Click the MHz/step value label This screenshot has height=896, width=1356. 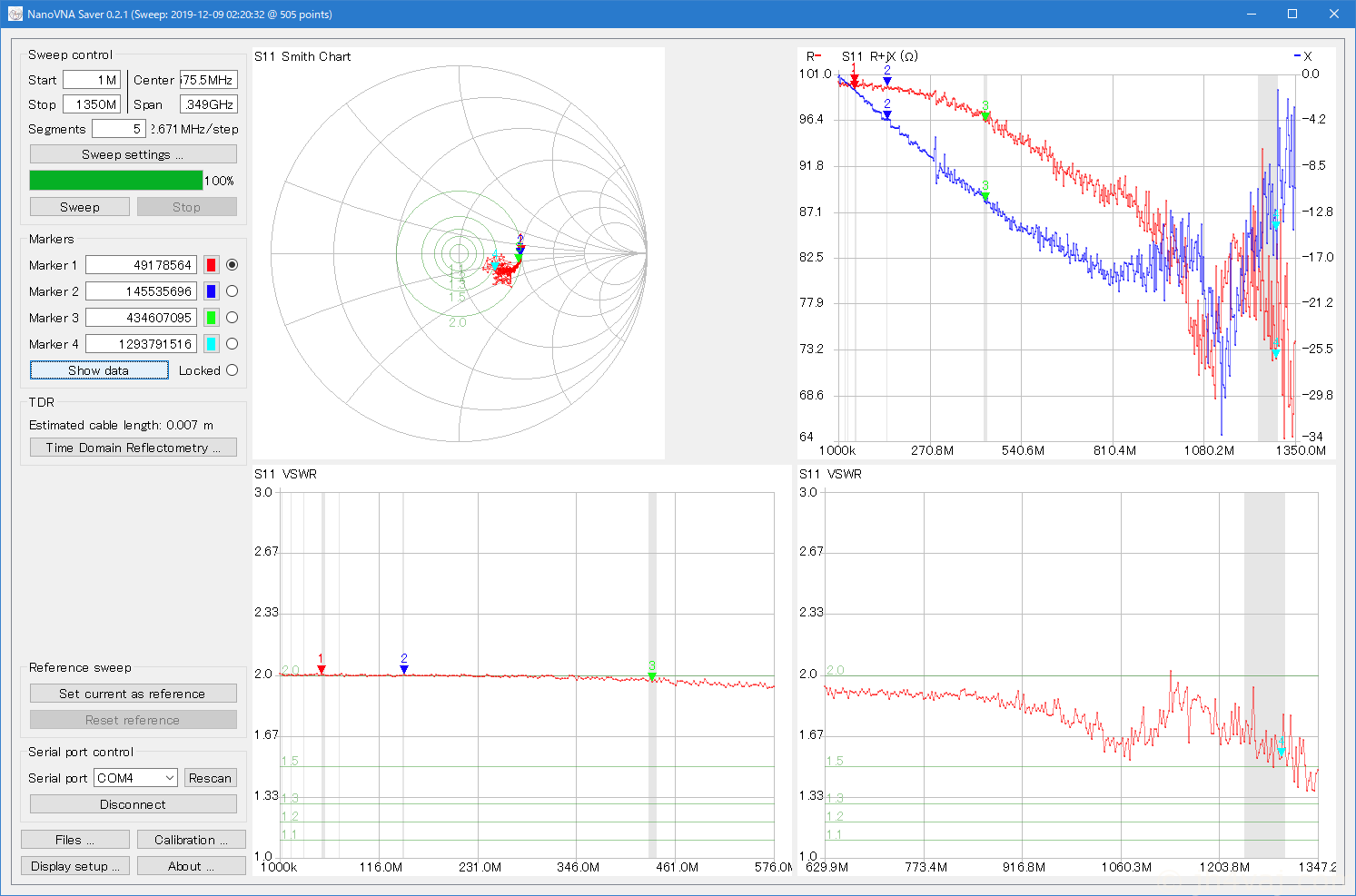coord(194,129)
